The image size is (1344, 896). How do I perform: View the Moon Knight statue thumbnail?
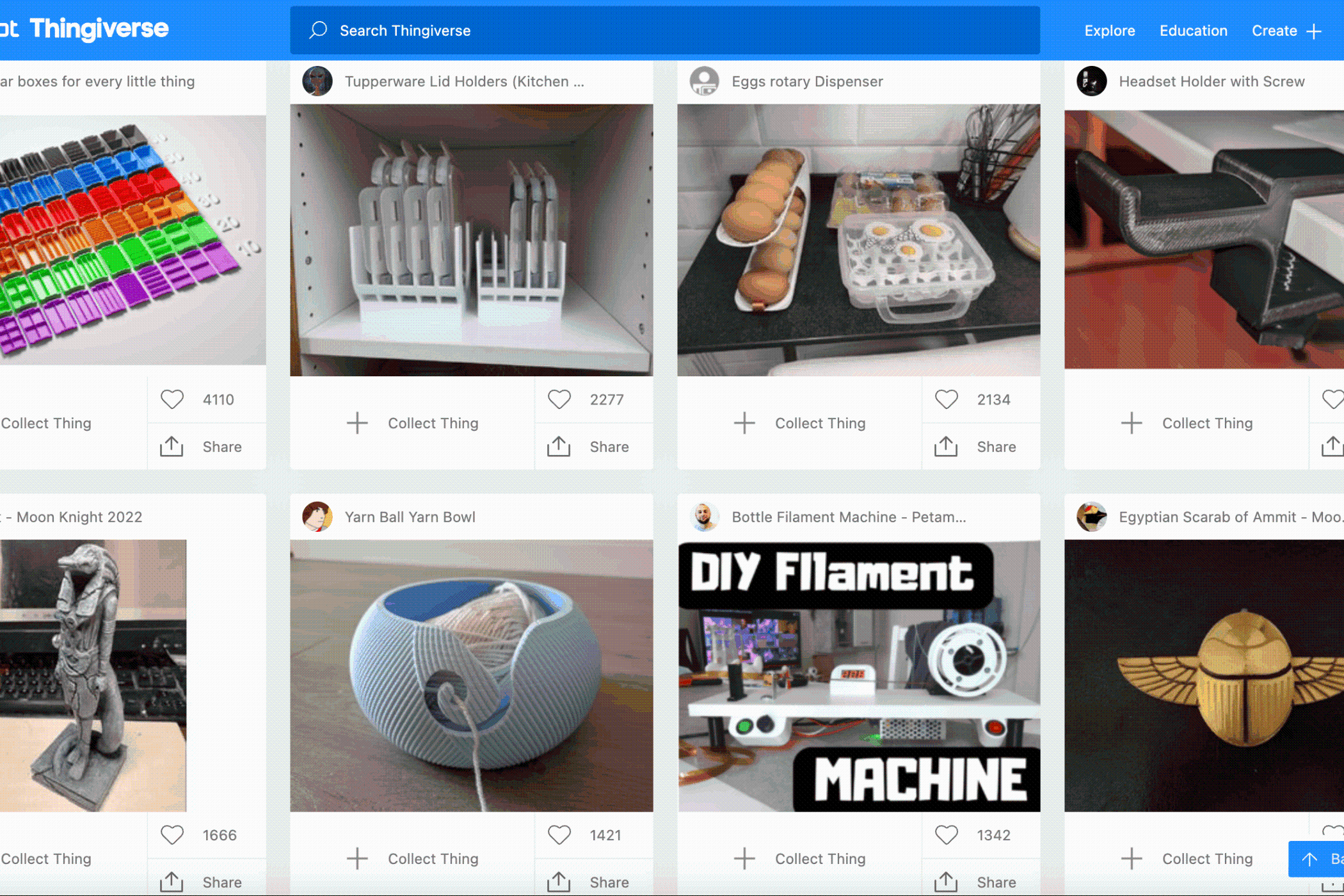pos(93,676)
